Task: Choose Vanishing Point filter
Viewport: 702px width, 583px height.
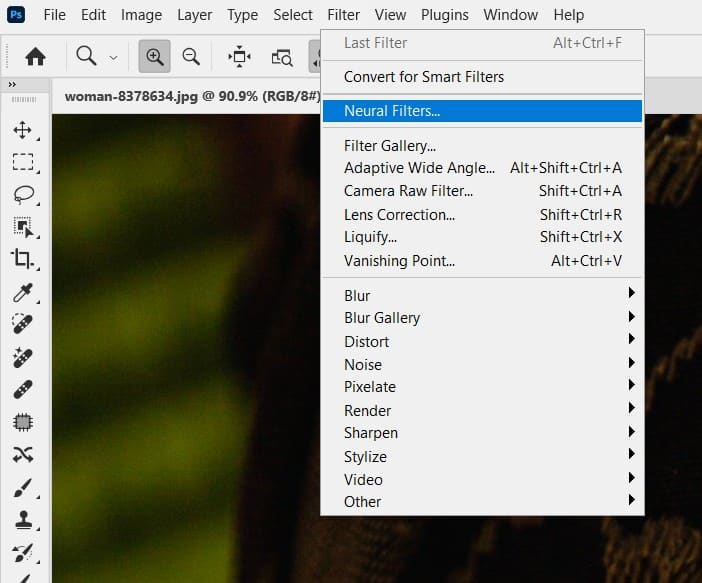Action: [x=482, y=261]
